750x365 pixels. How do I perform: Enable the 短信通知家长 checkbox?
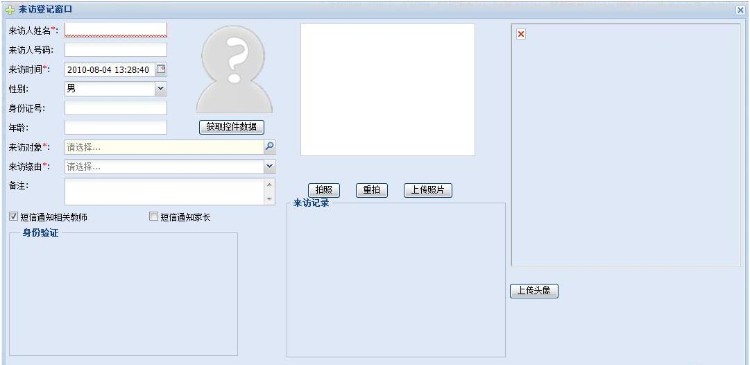coord(154,217)
